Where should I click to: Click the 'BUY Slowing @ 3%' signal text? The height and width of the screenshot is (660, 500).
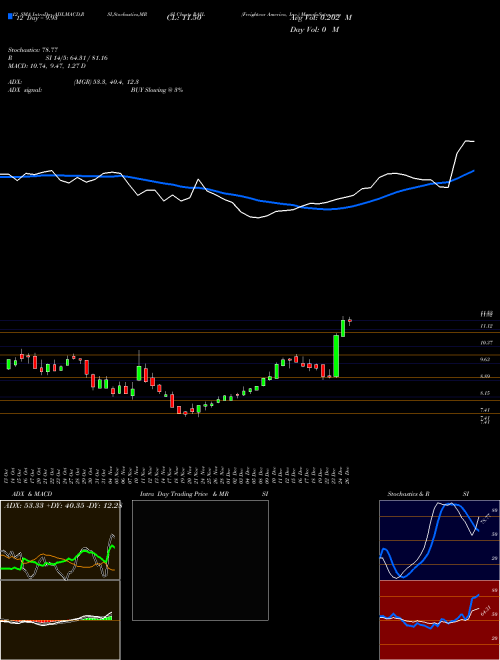[x=157, y=90]
